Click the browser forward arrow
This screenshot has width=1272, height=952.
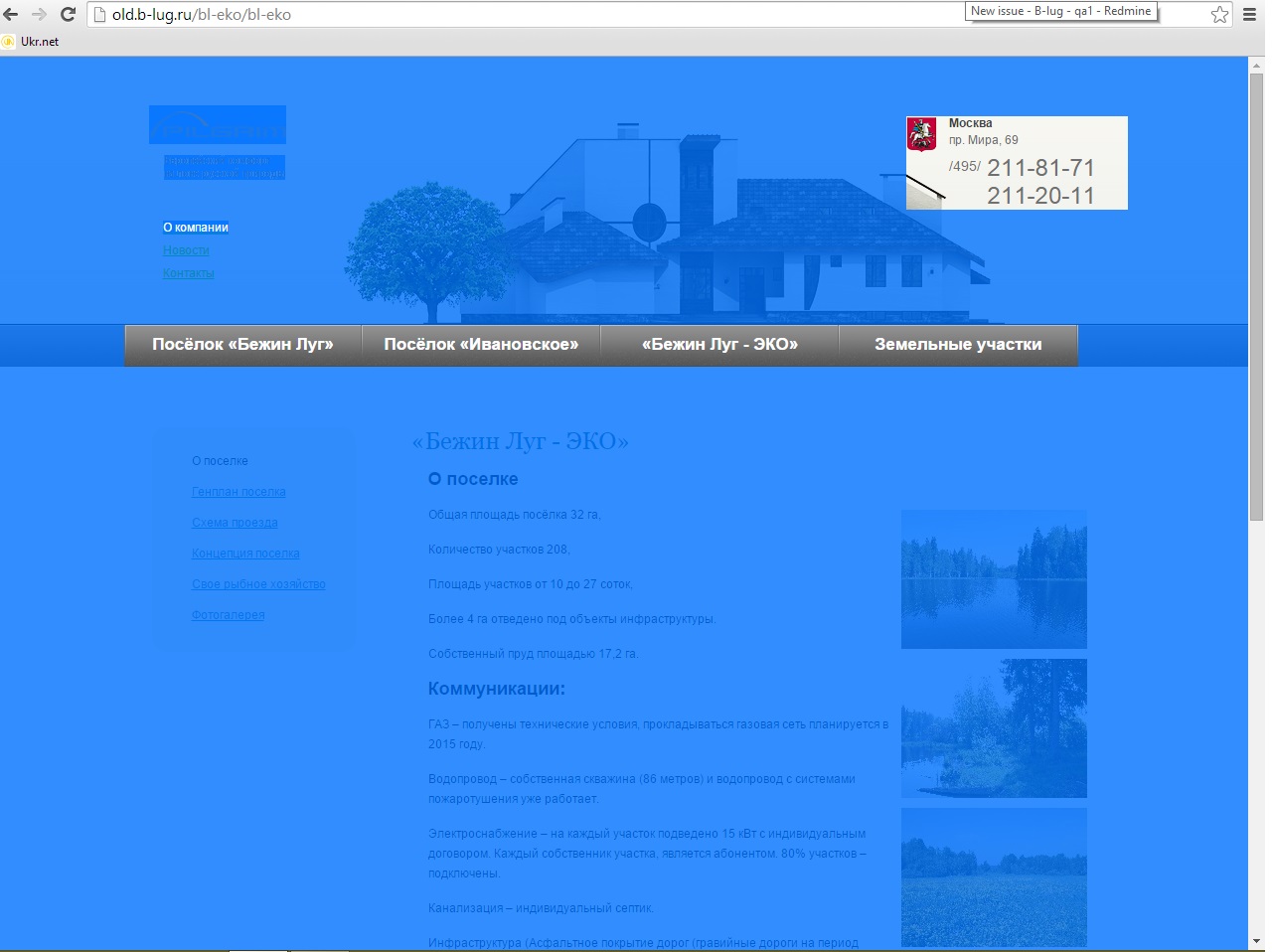[x=40, y=15]
